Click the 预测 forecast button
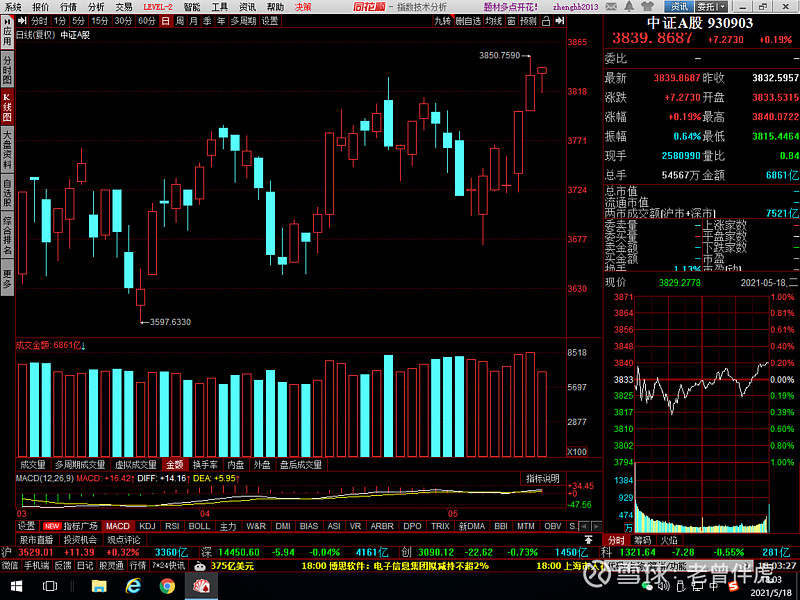800x600 pixels. (529, 21)
